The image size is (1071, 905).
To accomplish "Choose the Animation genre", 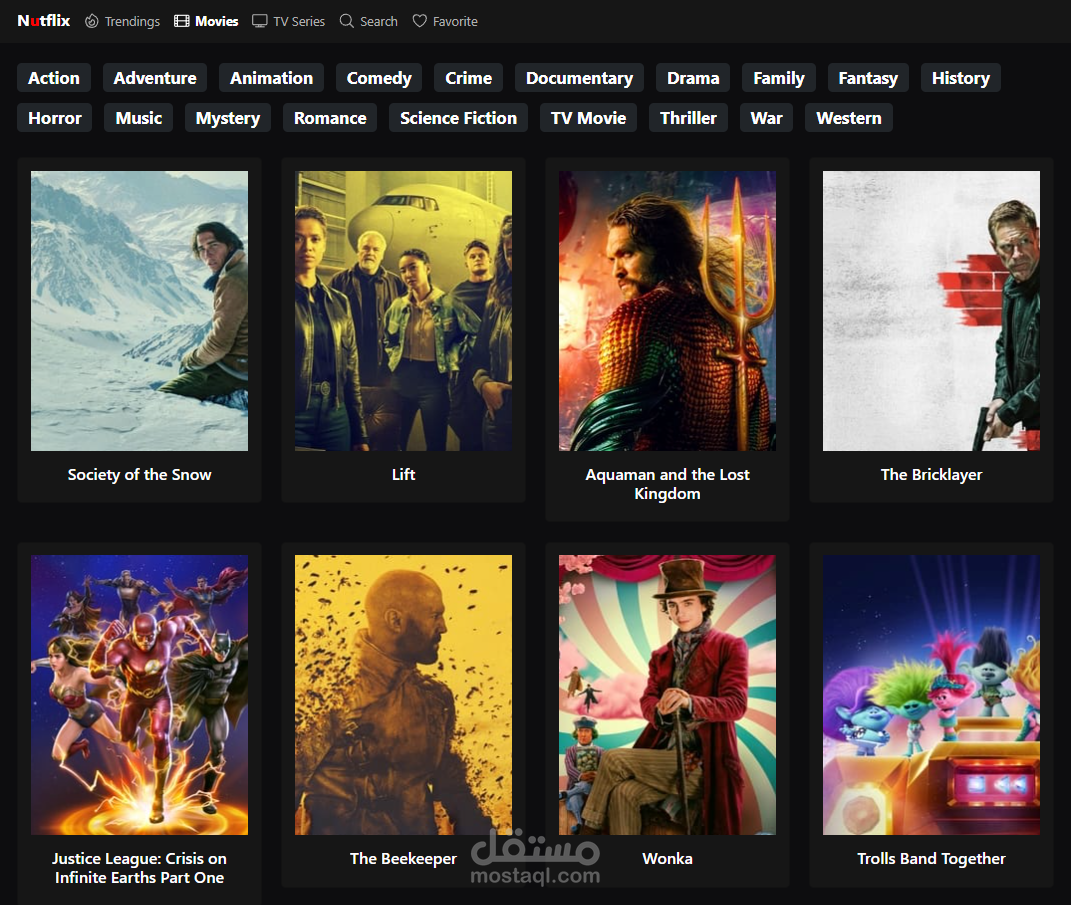I will coord(271,78).
